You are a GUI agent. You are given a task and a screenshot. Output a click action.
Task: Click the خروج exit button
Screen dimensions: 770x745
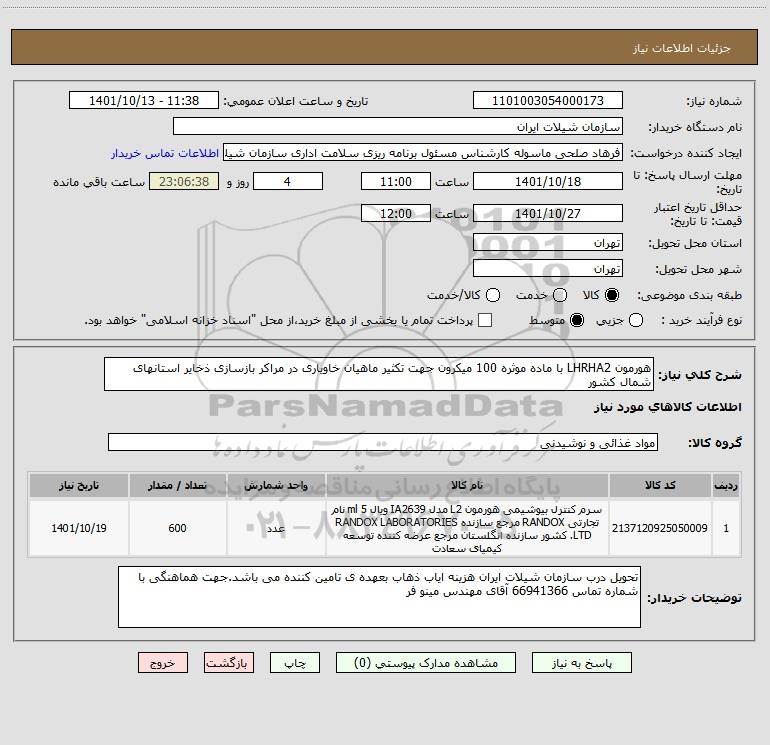tap(163, 662)
